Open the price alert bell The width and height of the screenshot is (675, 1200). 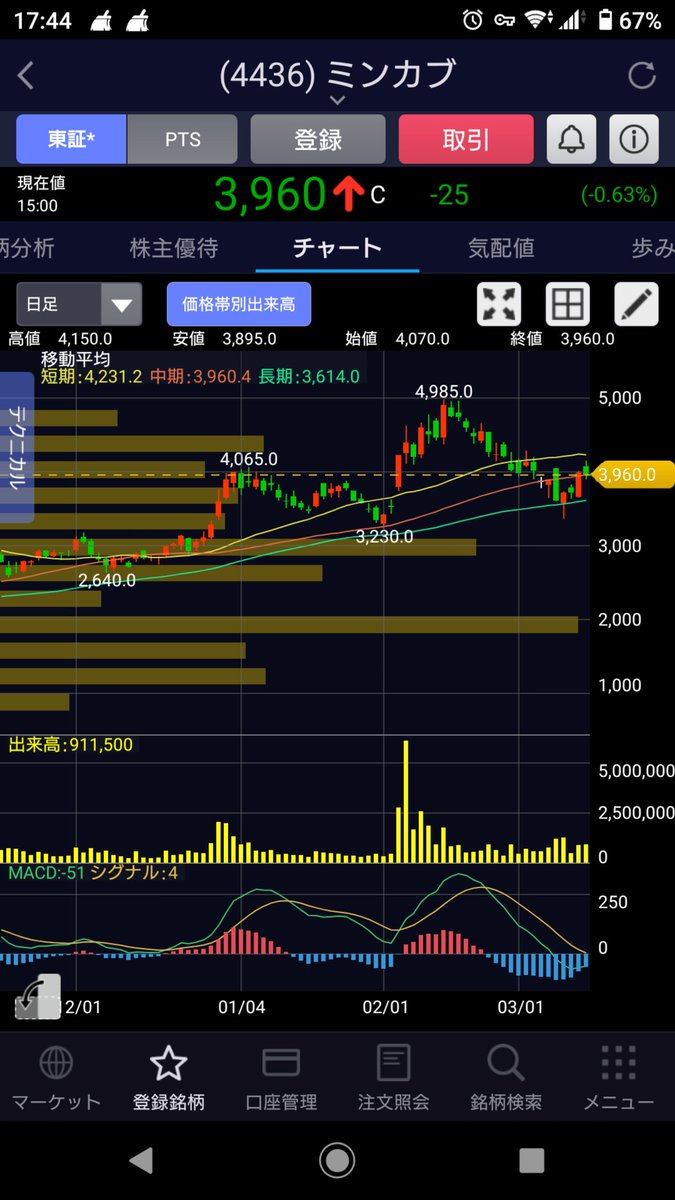pos(571,139)
